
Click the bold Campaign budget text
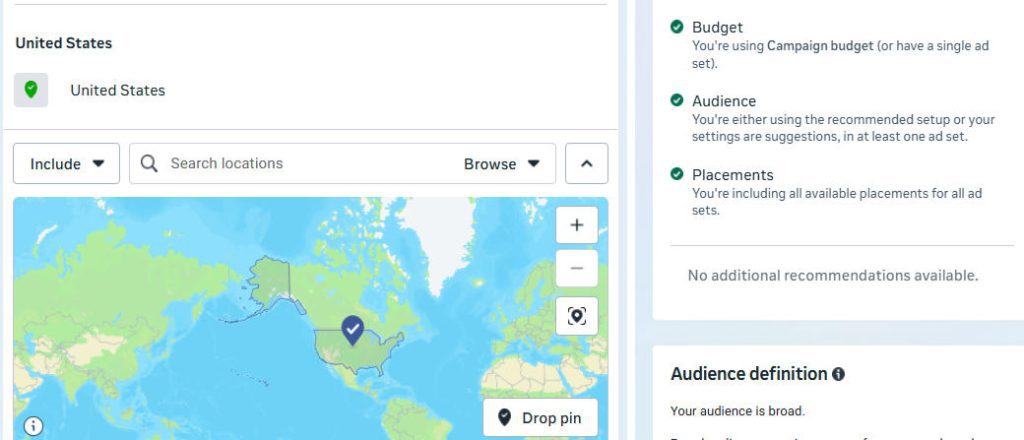click(813, 46)
